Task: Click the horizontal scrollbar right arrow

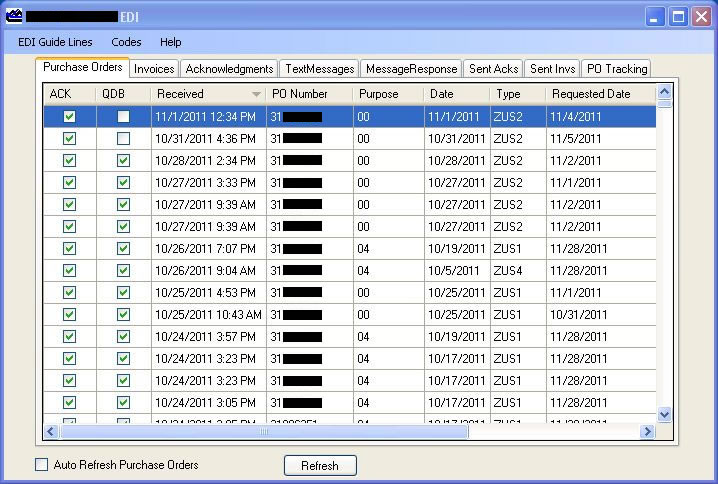Action: 647,431
